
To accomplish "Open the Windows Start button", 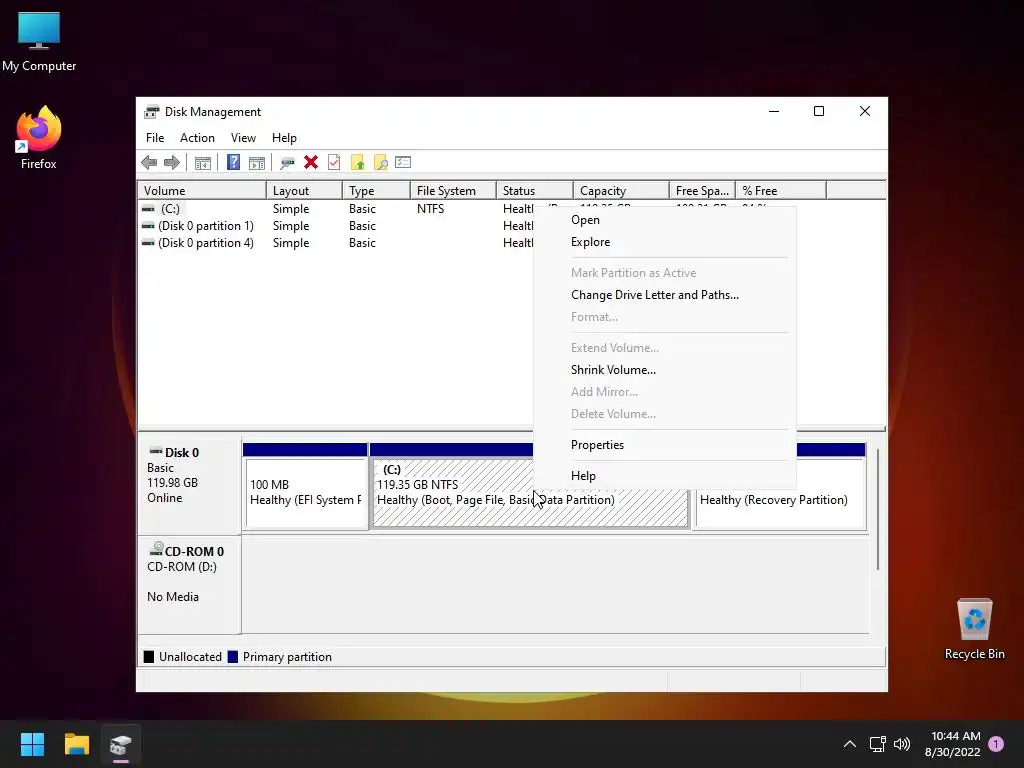I will [x=32, y=744].
